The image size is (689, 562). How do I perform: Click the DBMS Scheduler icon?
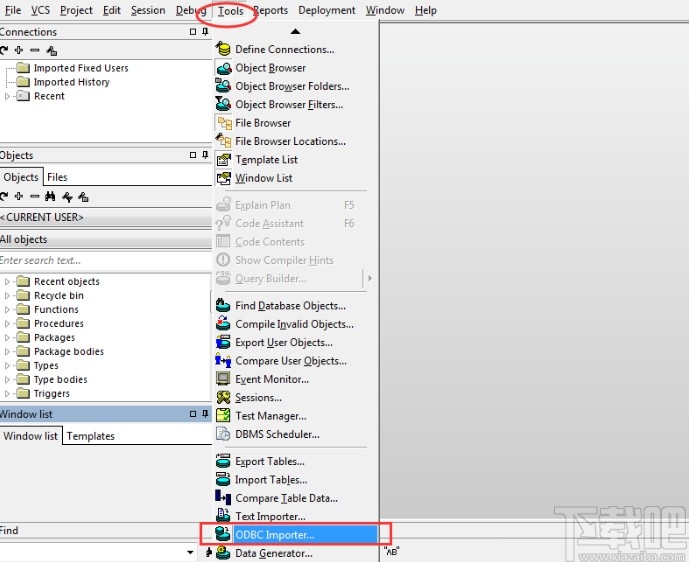pos(223,434)
